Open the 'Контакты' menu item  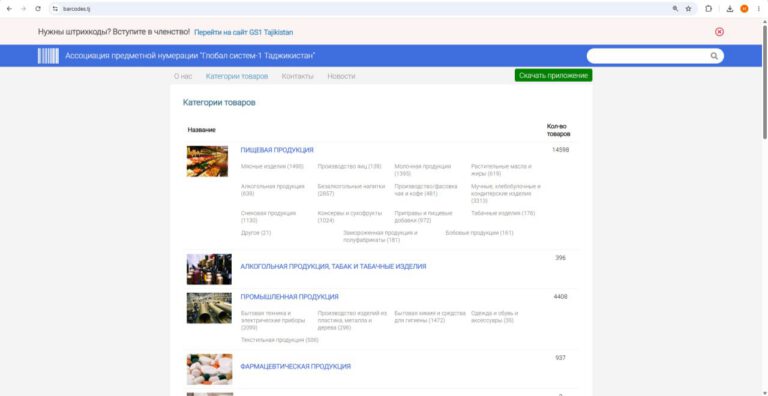(297, 76)
